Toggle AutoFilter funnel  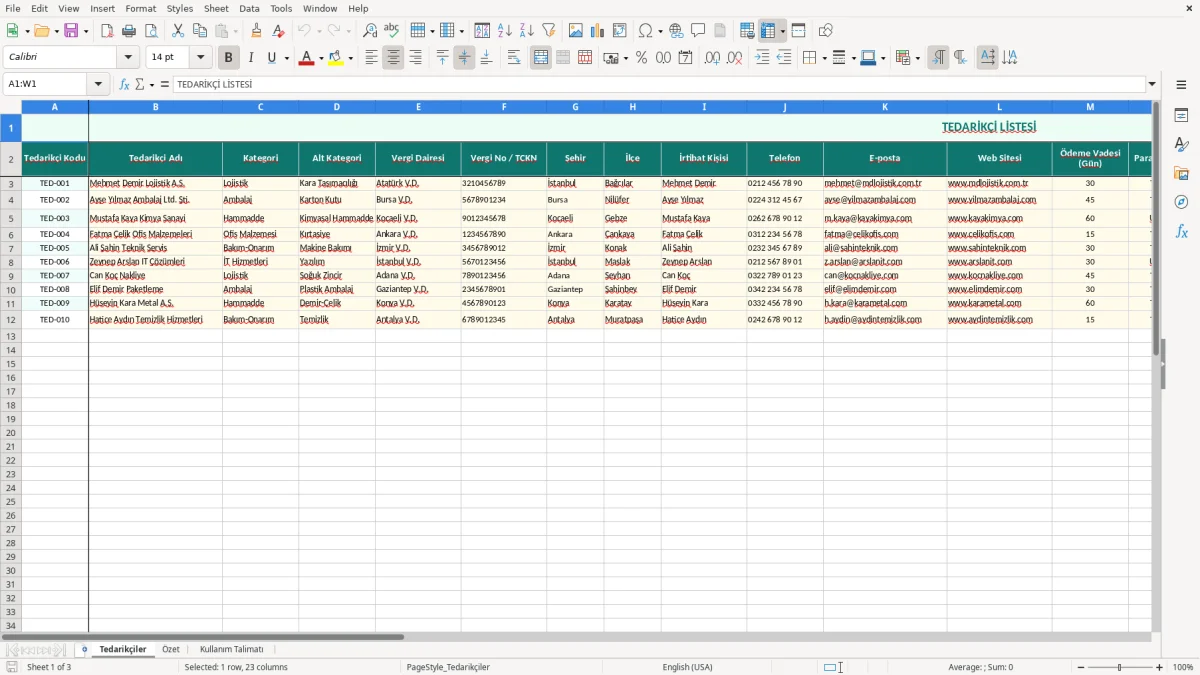coord(549,31)
